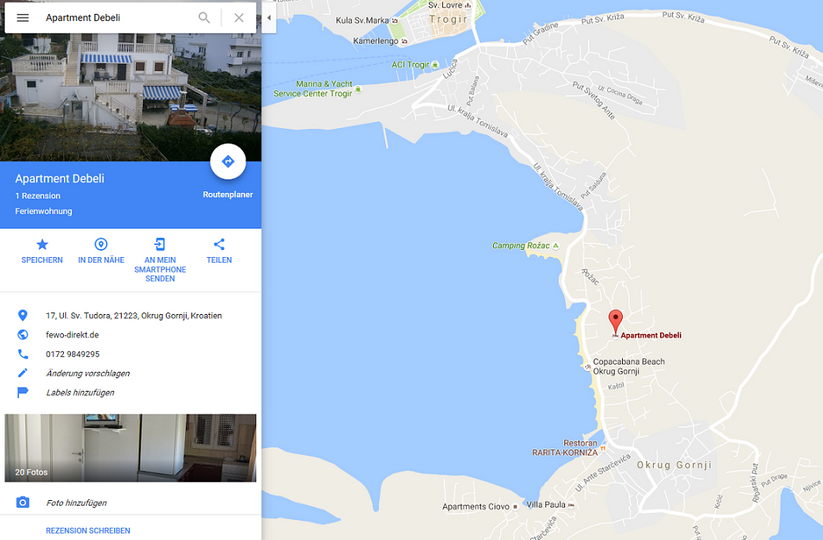Open Routenplaner directions button
The width and height of the screenshot is (823, 540).
[228, 162]
